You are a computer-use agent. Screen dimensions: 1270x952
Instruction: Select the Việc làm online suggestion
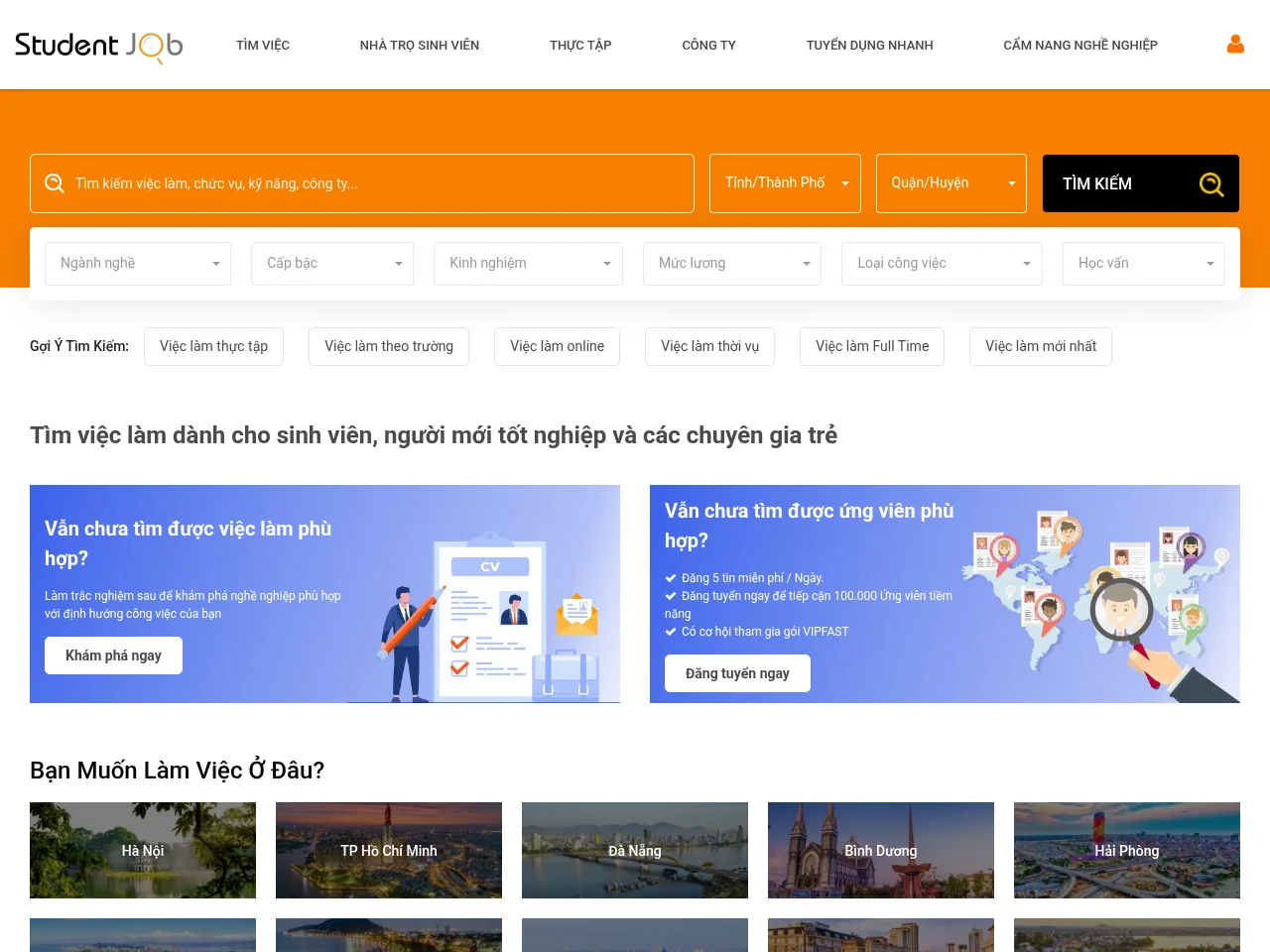coord(557,346)
